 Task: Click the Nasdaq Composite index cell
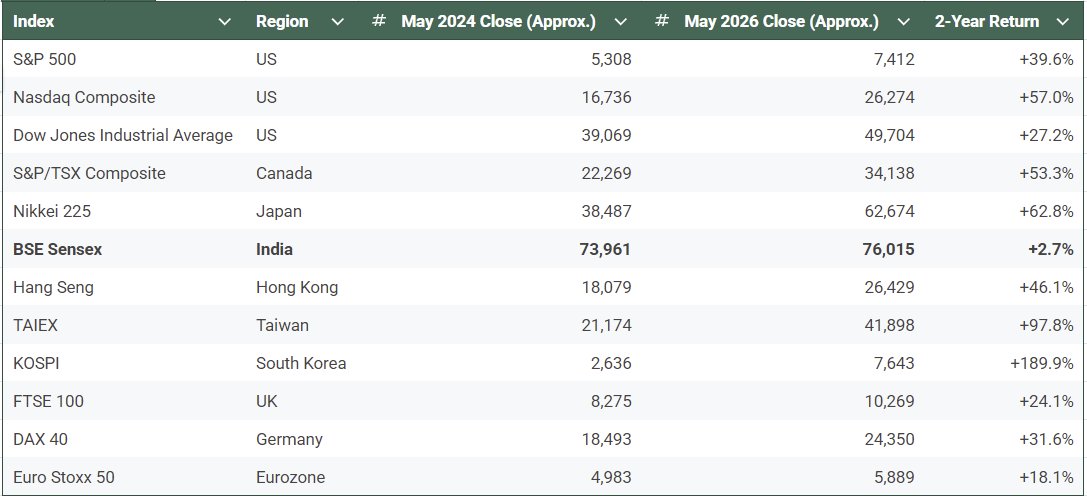pyautogui.click(x=84, y=97)
